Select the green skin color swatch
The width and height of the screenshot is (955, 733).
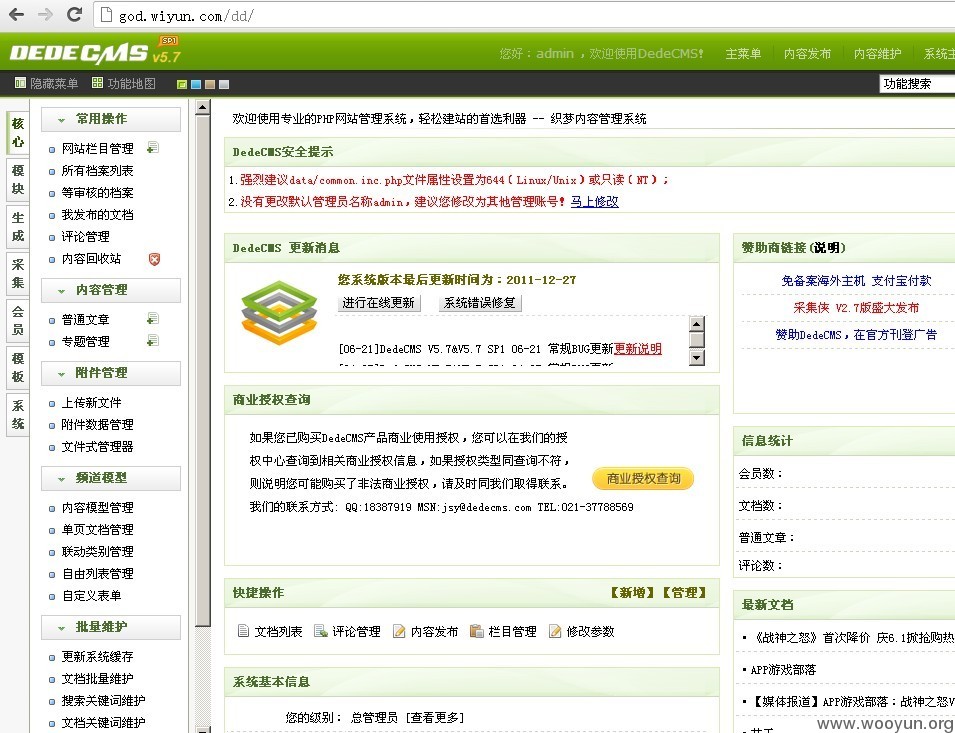181,85
